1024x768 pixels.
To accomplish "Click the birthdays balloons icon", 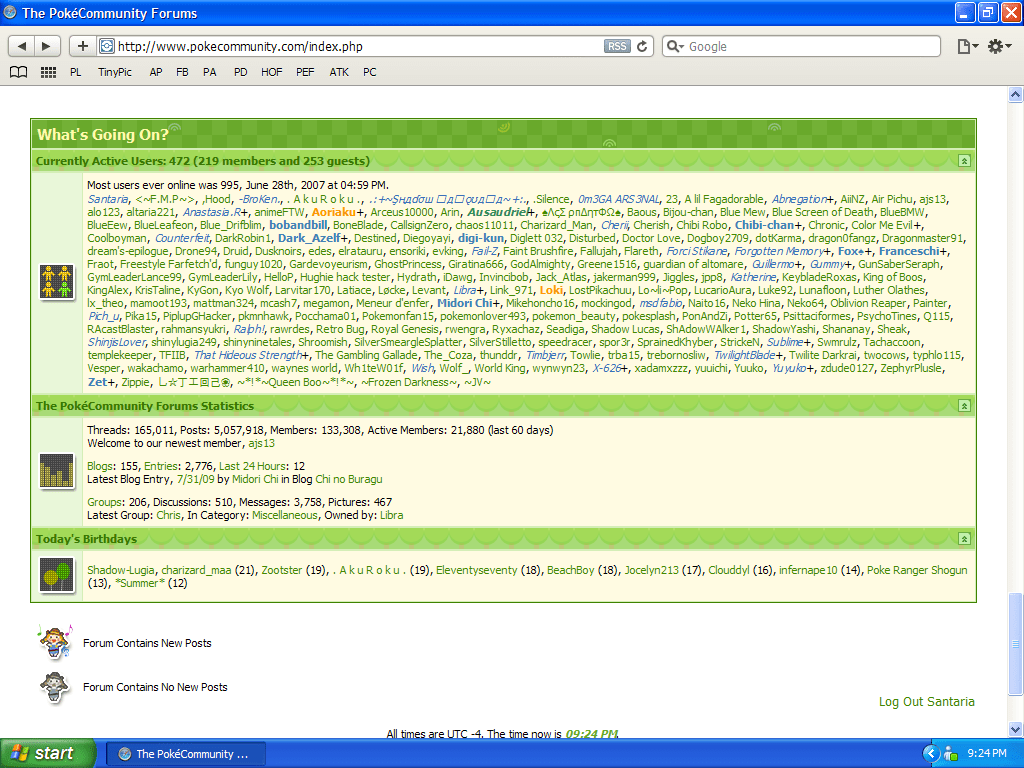I will pos(57,575).
